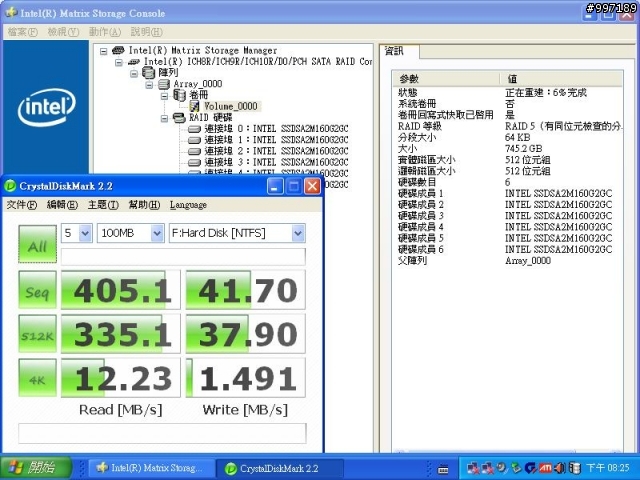
Task: Start the 512K benchmark test
Action: point(38,334)
